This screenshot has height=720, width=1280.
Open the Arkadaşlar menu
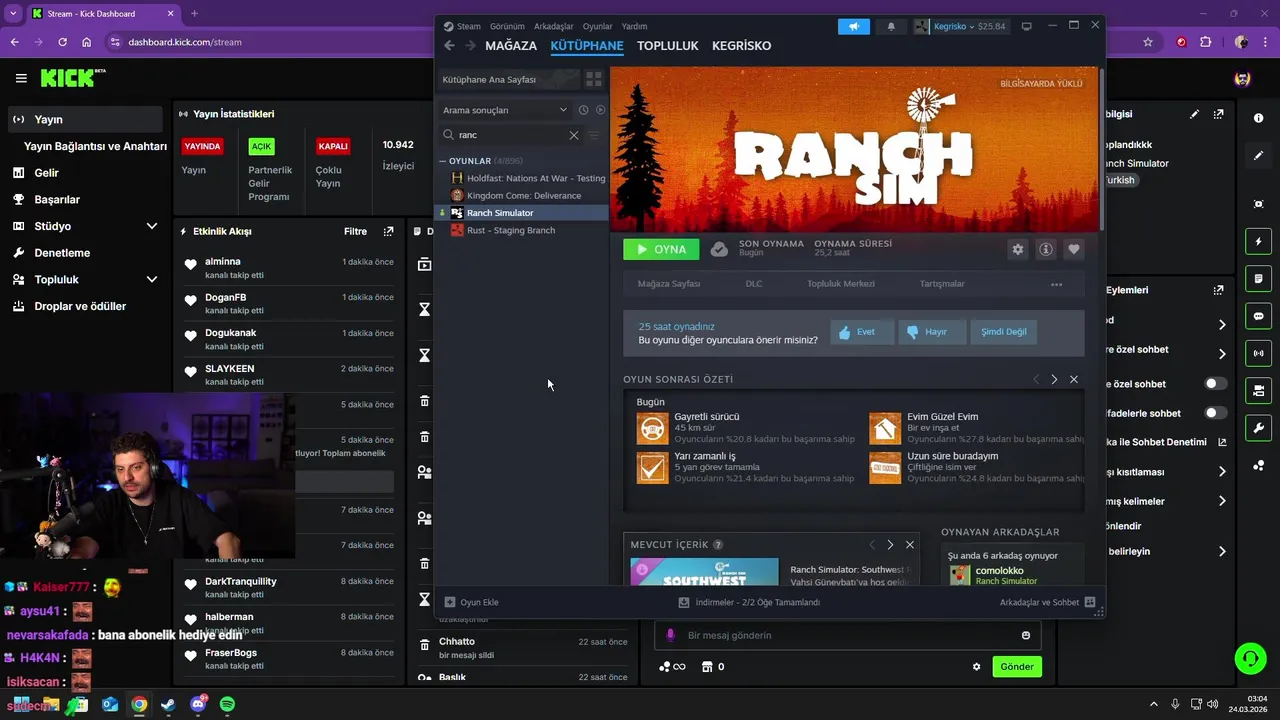(554, 26)
